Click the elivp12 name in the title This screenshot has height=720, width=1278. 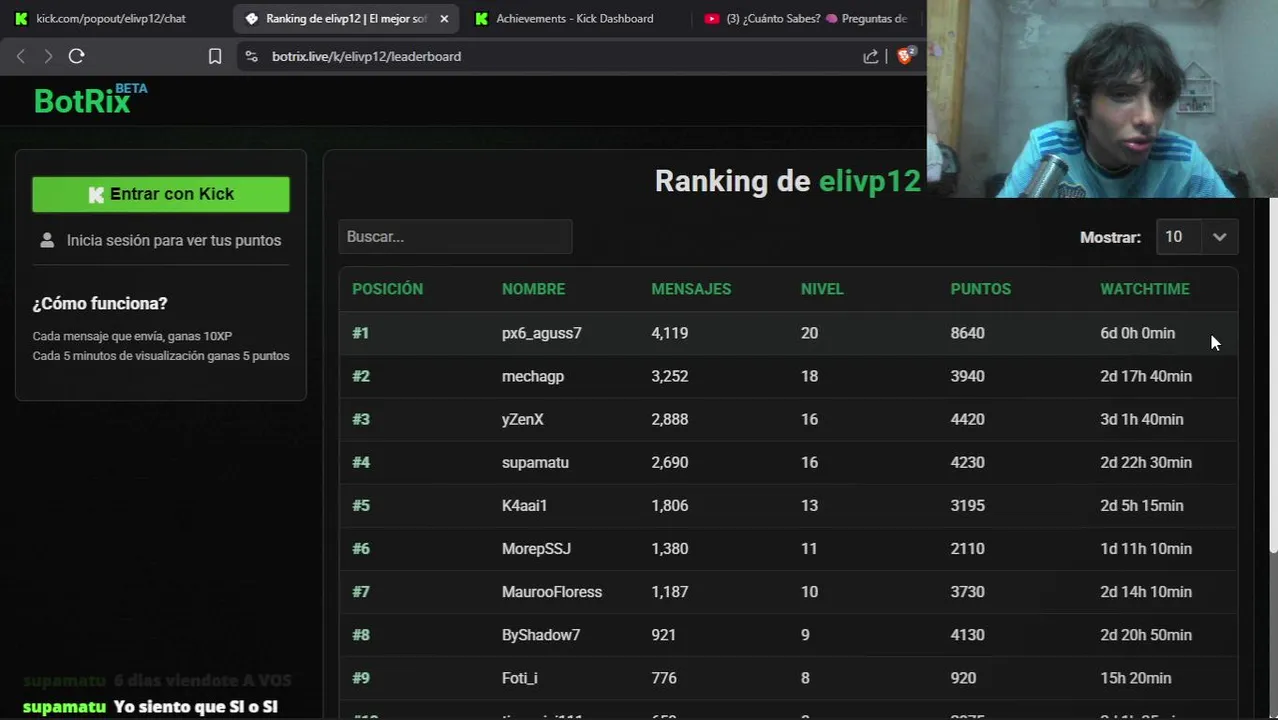[870, 181]
